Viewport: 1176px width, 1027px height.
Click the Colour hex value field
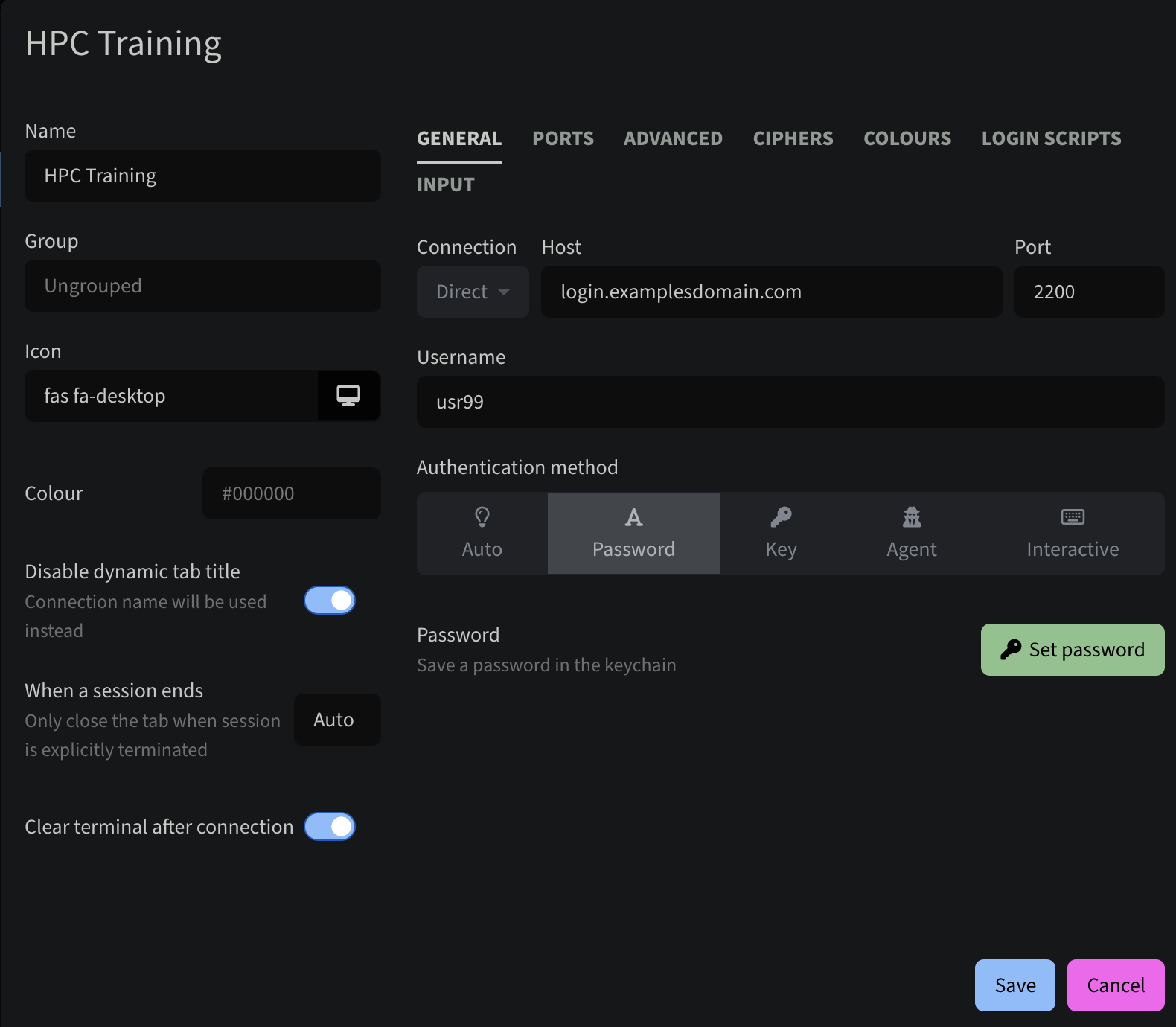pyautogui.click(x=291, y=493)
